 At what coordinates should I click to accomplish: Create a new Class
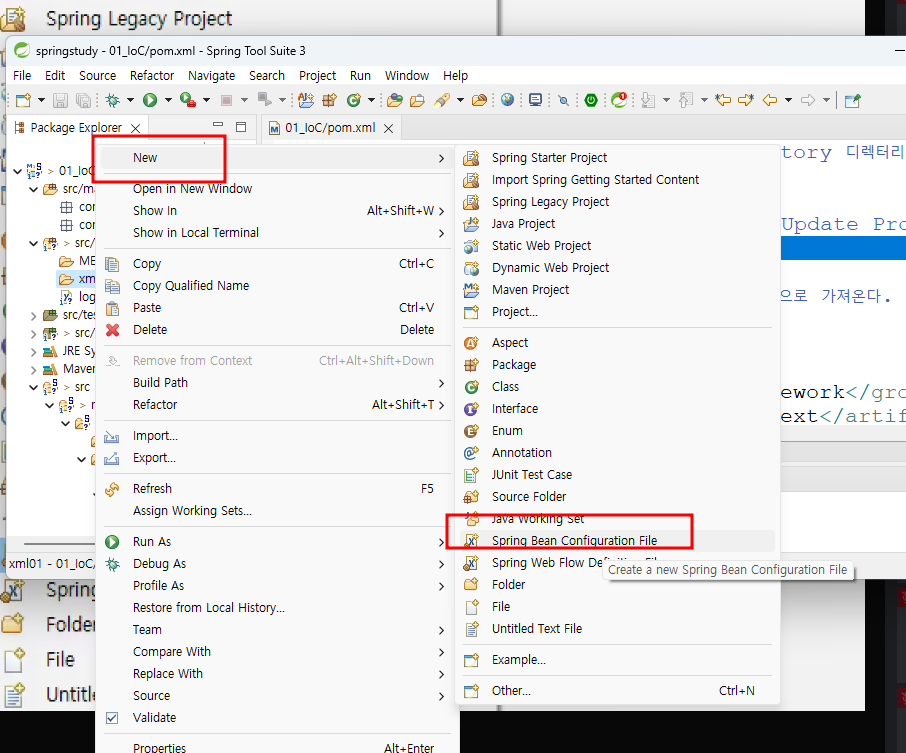[615, 387]
